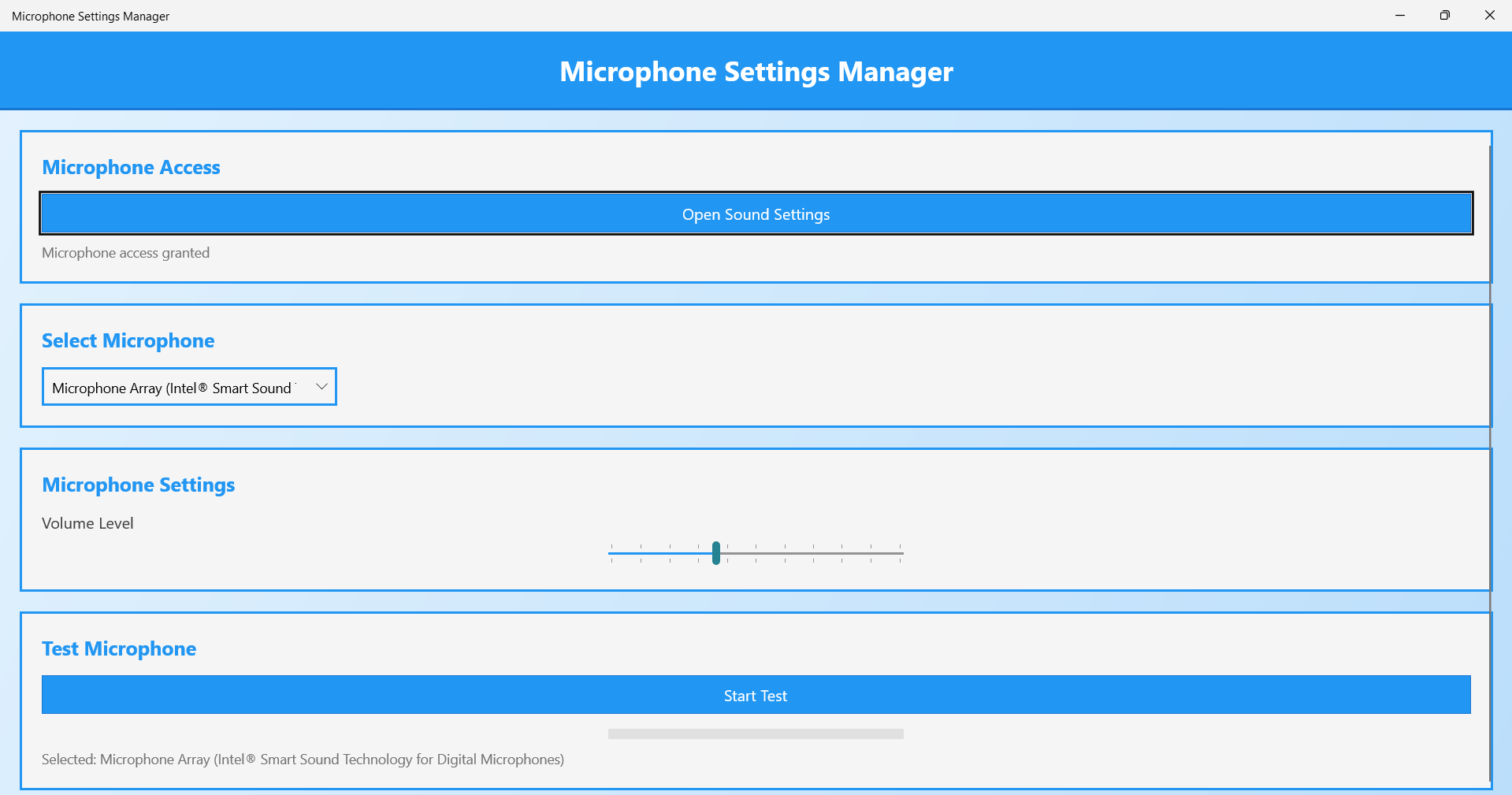
Task: Select the Microphone Settings heading
Action: pyautogui.click(x=138, y=485)
